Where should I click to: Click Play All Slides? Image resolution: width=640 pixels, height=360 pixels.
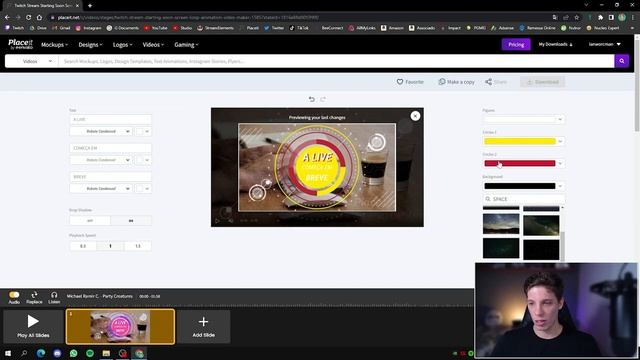coord(33,326)
